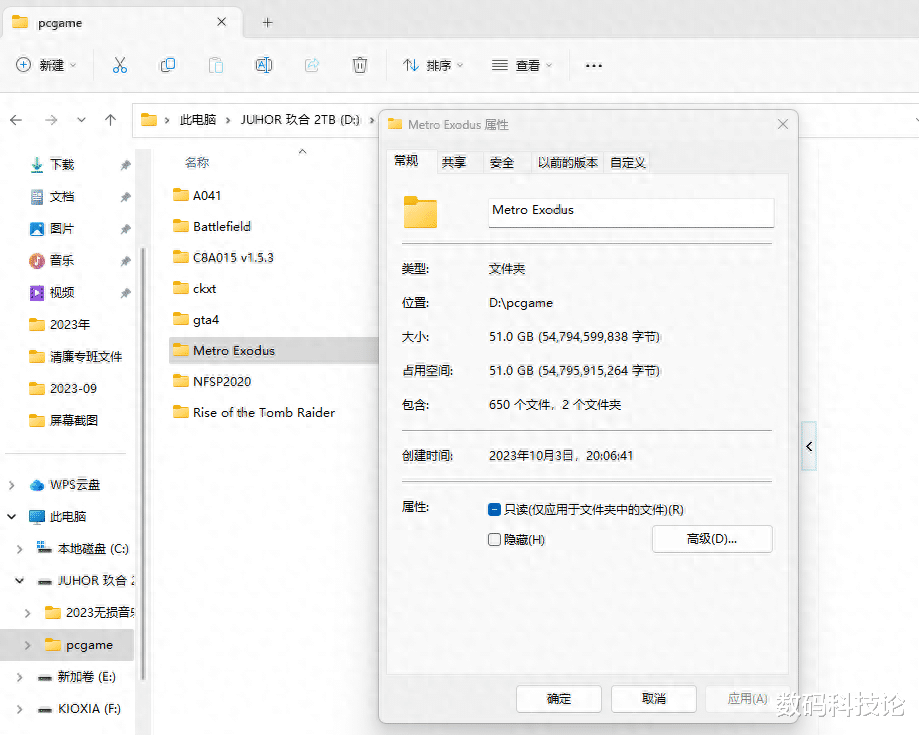Viewport: 919px width, 735px height.
Task: Collapse the 此电脑 tree node
Action: tap(12, 516)
